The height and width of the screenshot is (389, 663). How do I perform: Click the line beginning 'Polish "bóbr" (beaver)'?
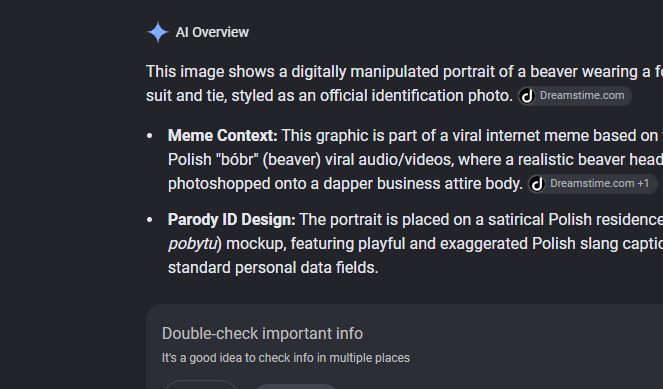pyautogui.click(x=415, y=160)
